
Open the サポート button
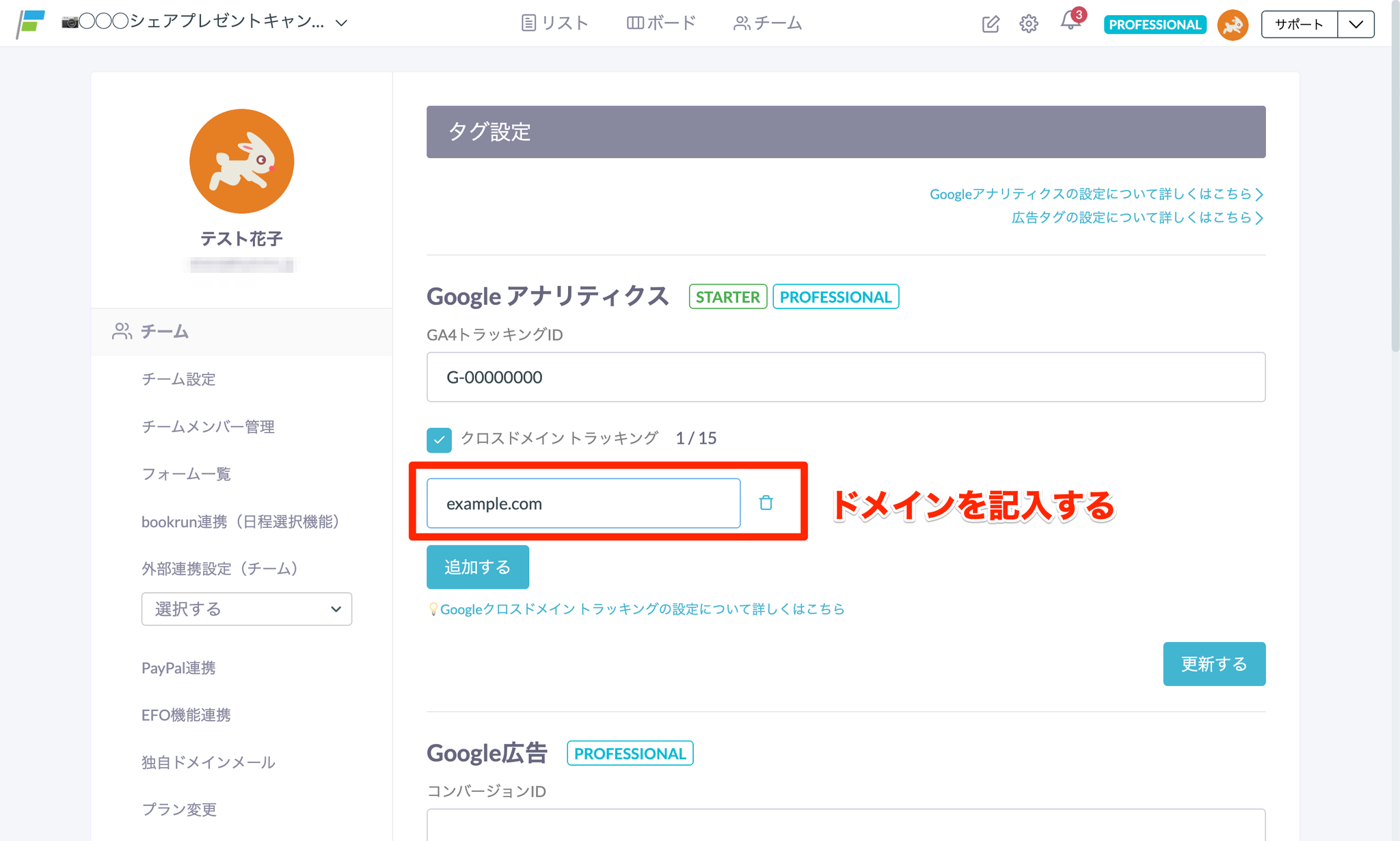point(1299,25)
